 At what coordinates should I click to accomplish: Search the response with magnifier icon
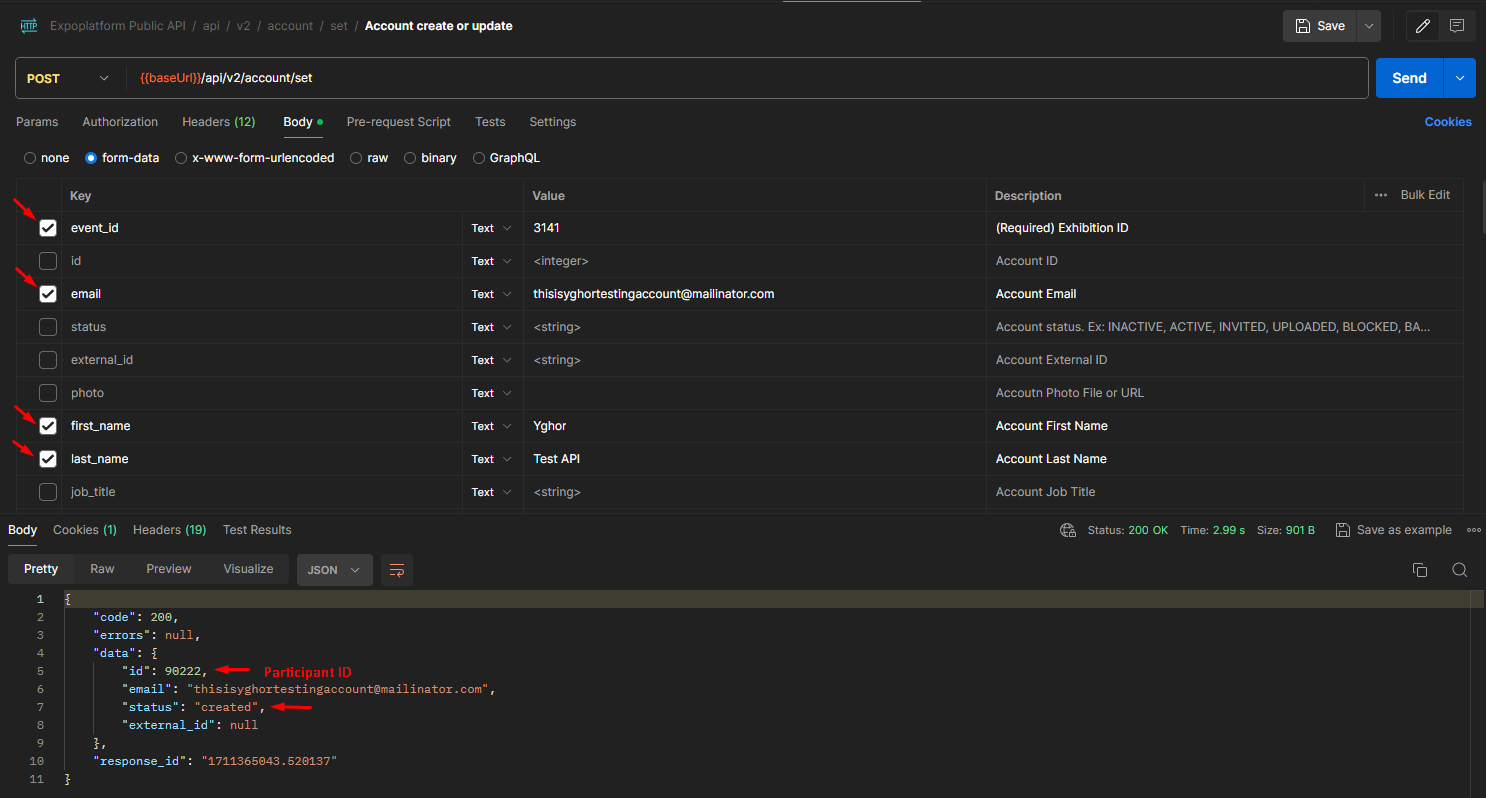point(1459,570)
